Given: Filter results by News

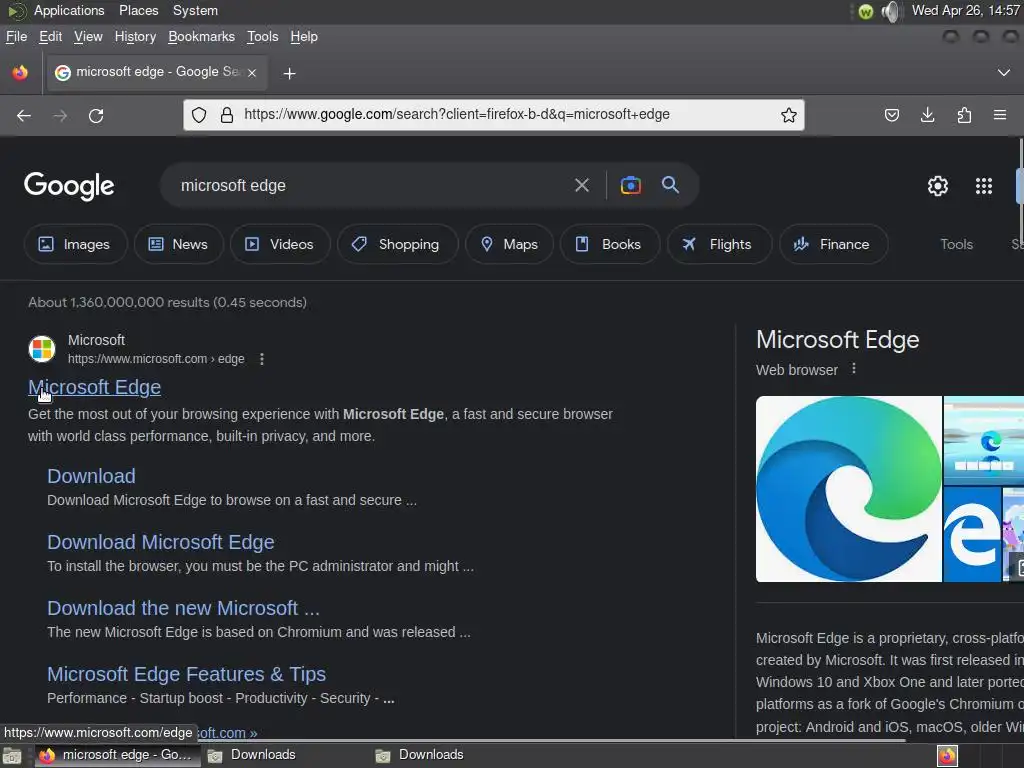Looking at the screenshot, I should coord(178,244).
